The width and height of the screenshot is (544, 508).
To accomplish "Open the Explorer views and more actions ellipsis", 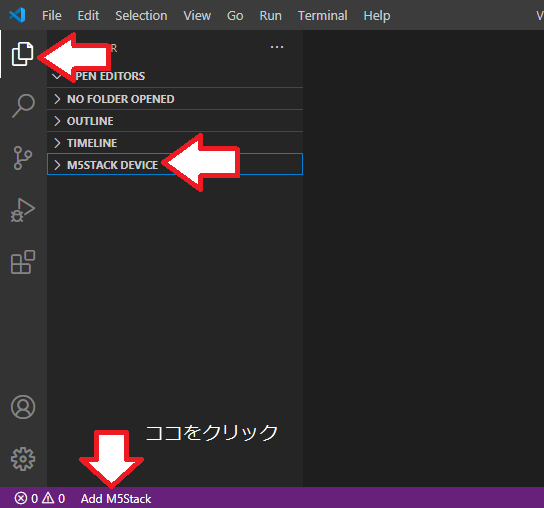I will [277, 47].
